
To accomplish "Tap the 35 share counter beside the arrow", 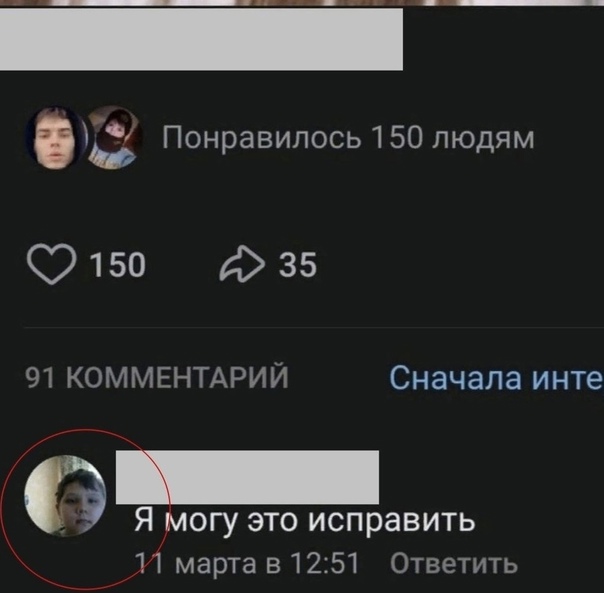I will pos(298,265).
